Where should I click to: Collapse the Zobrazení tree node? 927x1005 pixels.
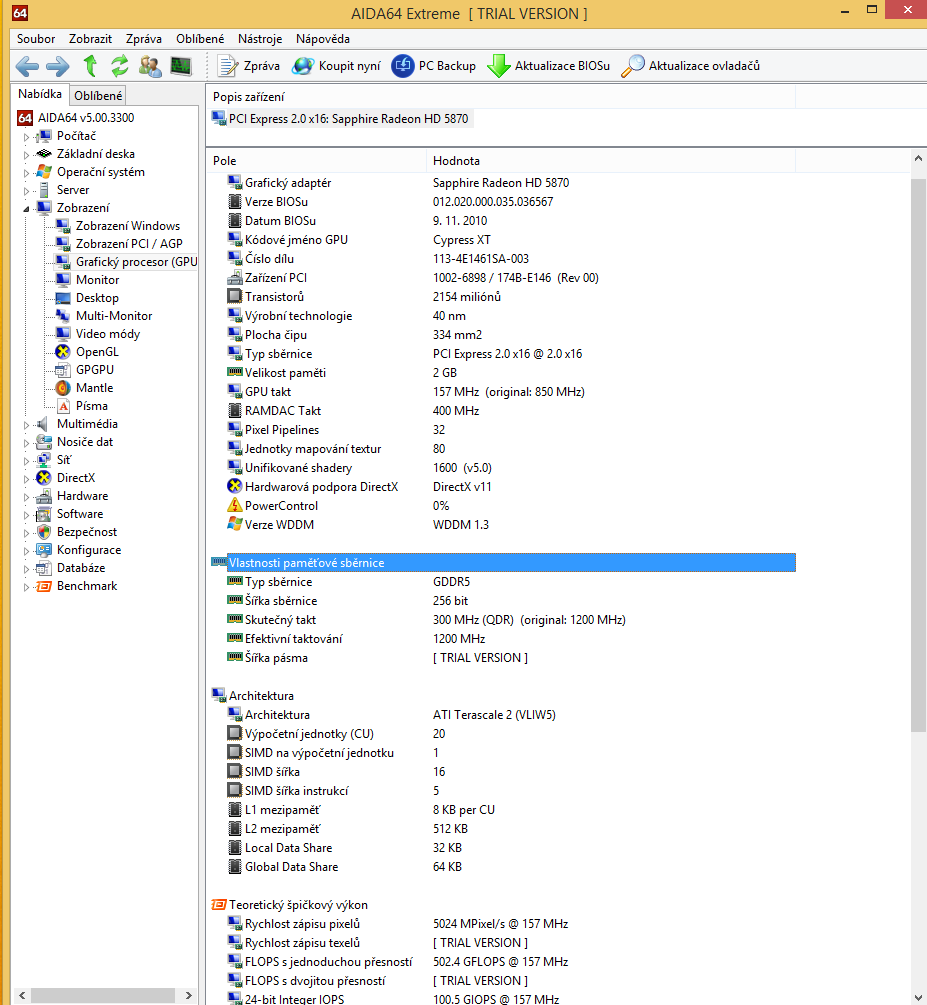pyautogui.click(x=26, y=208)
